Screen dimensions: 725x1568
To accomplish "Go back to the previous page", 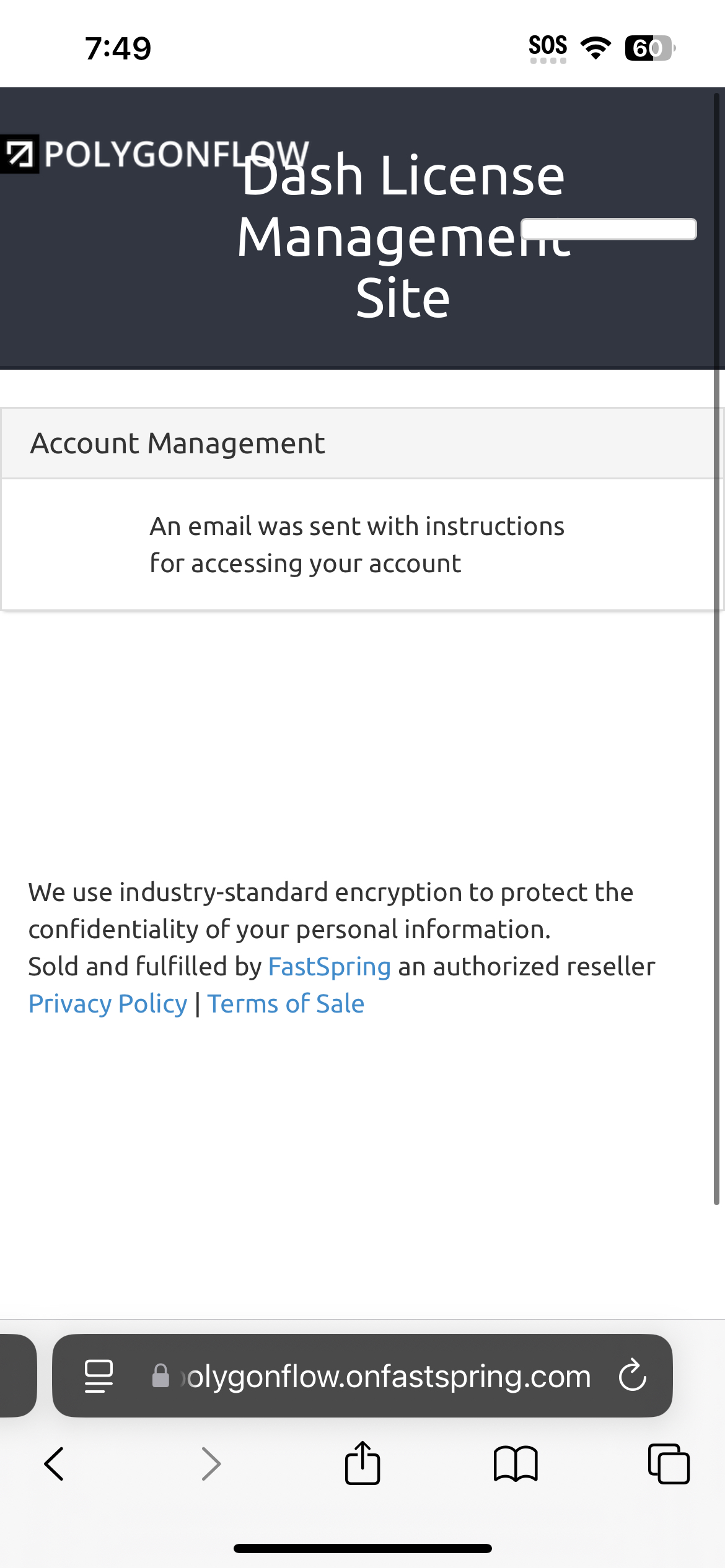I will (x=55, y=1464).
